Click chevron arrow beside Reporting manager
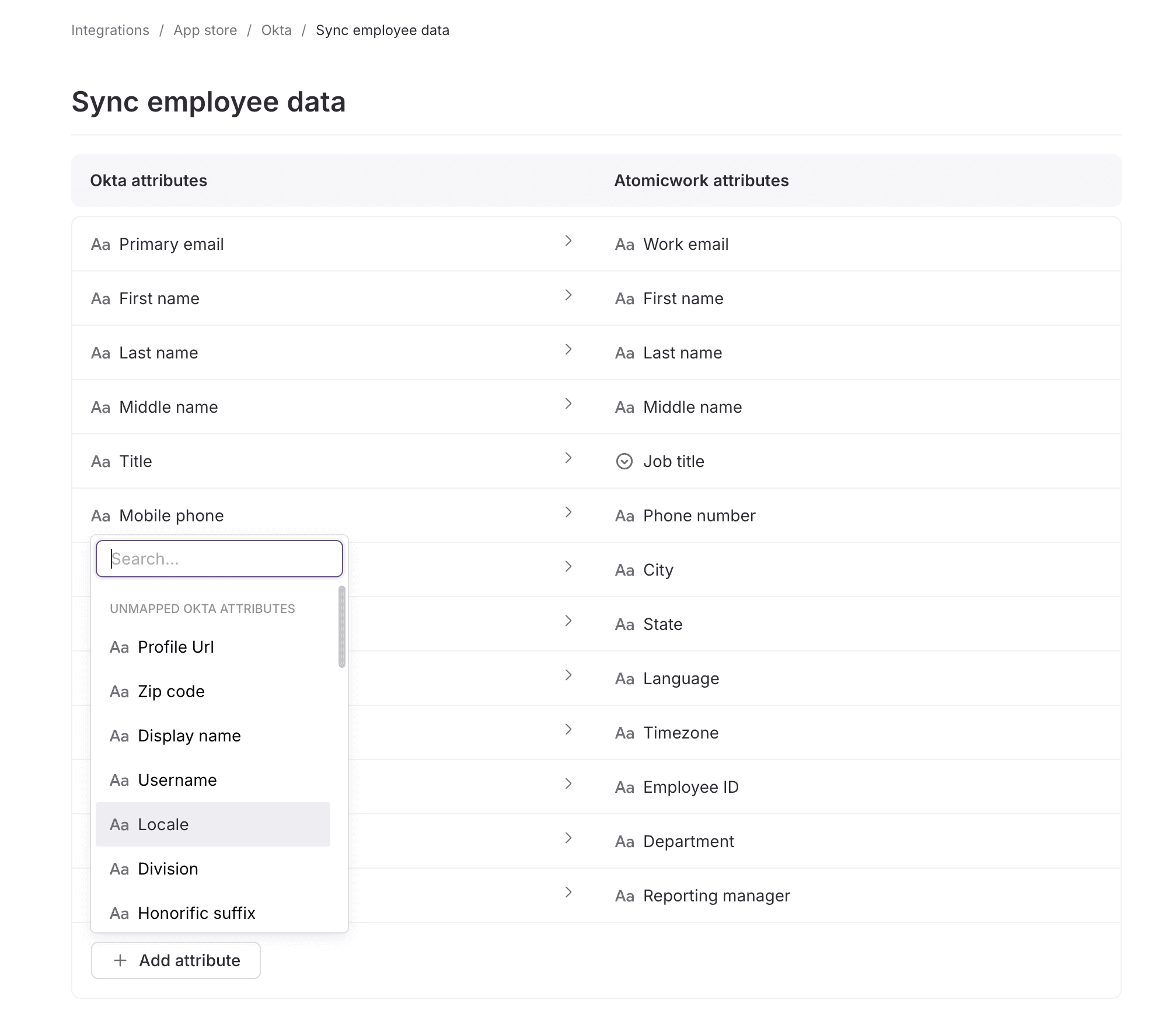The image size is (1176, 1031). pyautogui.click(x=568, y=892)
